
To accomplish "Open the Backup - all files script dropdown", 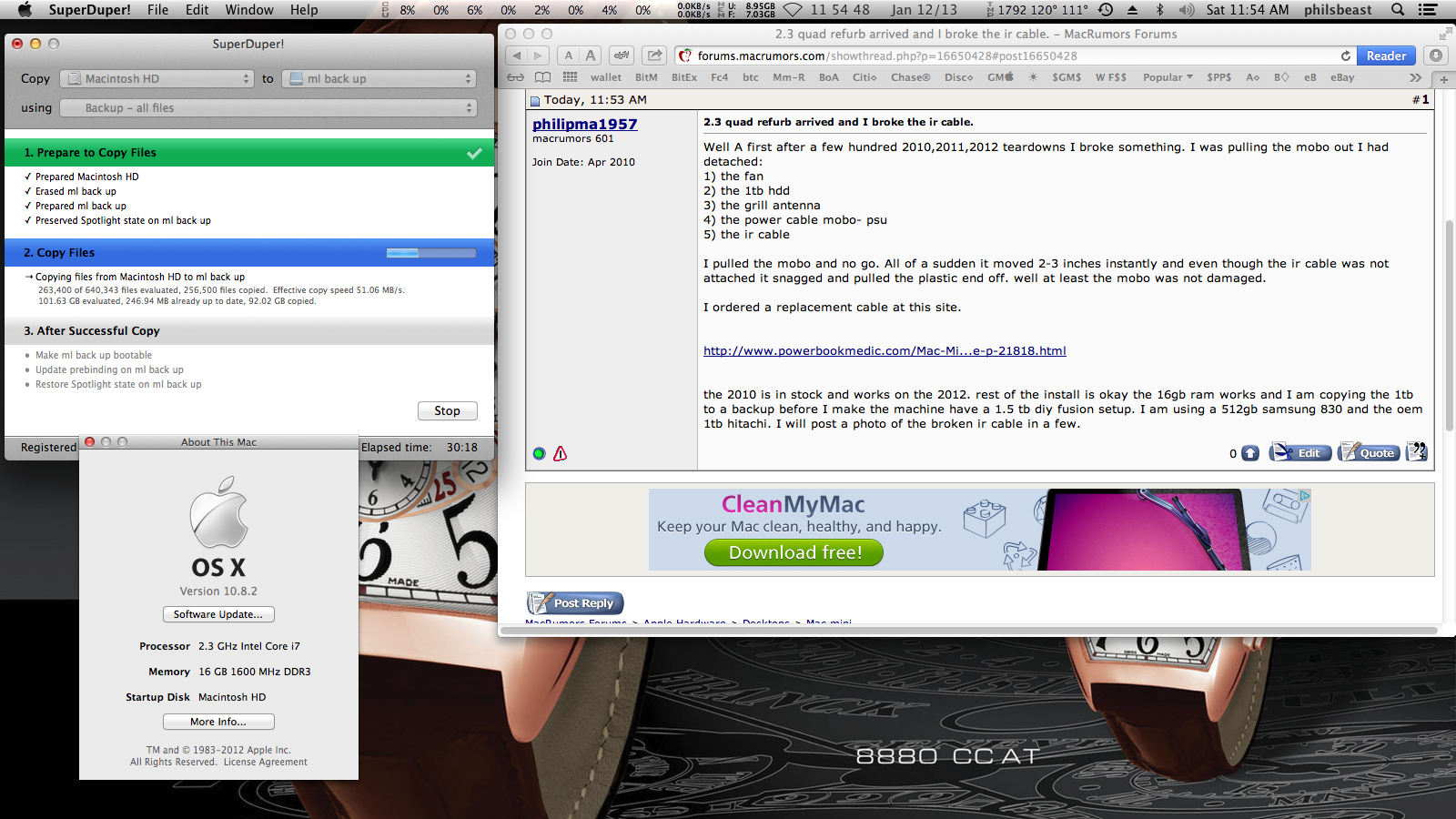I will click(268, 108).
